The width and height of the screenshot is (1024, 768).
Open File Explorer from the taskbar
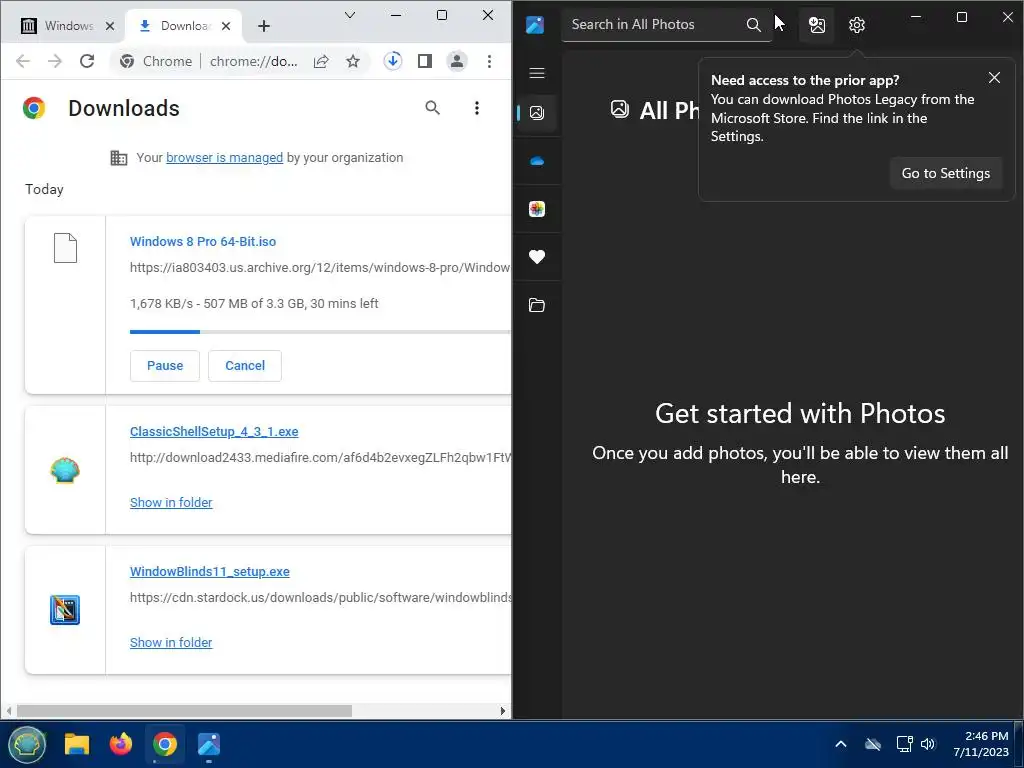click(76, 744)
